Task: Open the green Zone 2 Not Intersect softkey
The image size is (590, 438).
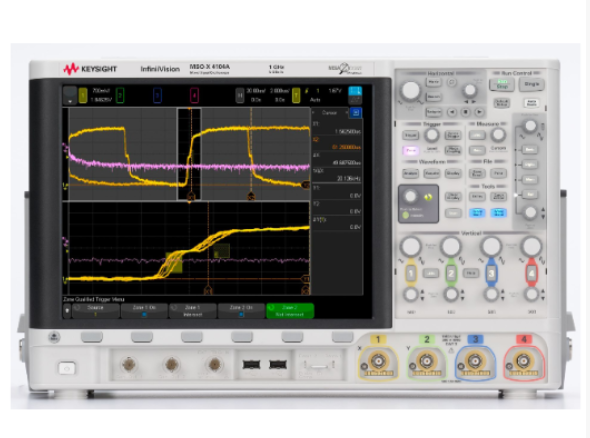Action: (290, 311)
